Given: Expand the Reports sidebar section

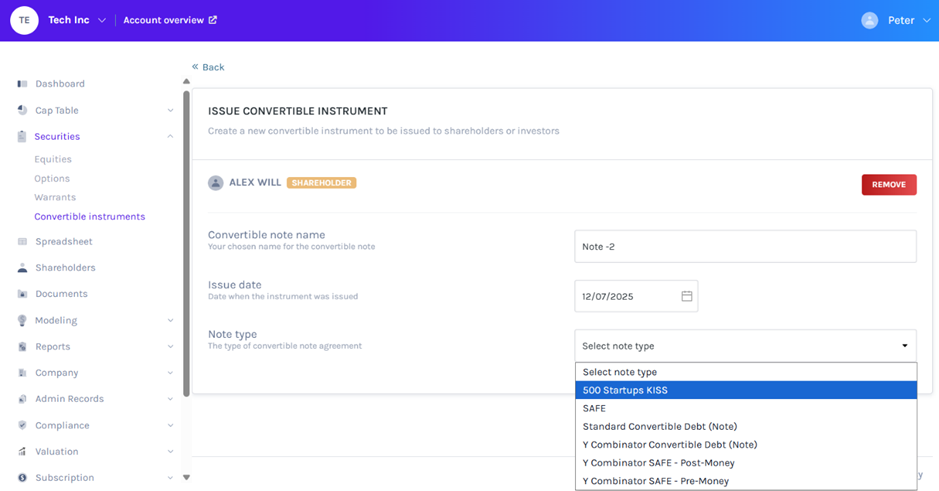Looking at the screenshot, I should point(170,347).
